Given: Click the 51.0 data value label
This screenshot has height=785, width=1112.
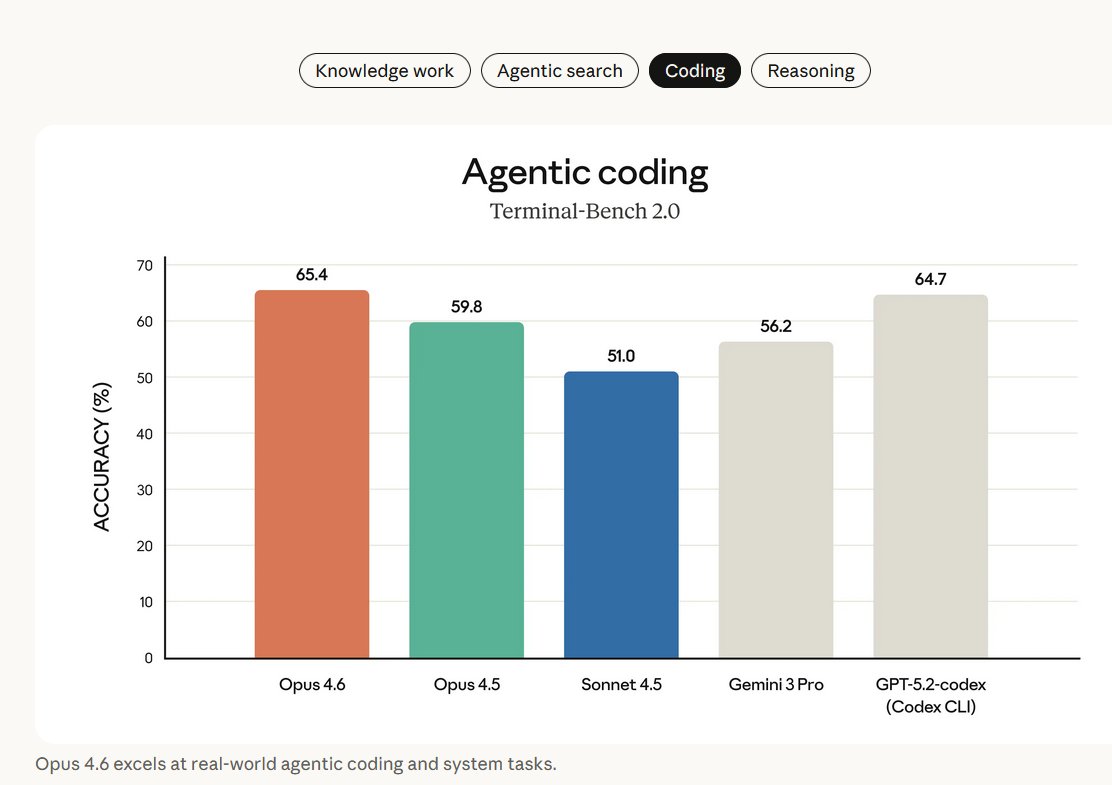Looking at the screenshot, I should [x=621, y=356].
